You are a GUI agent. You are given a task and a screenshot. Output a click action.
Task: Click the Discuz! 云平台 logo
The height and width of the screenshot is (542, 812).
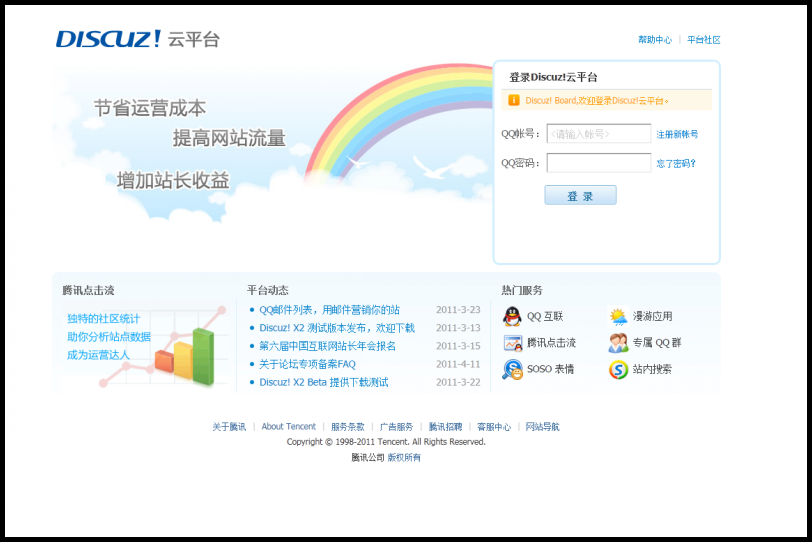tap(138, 39)
